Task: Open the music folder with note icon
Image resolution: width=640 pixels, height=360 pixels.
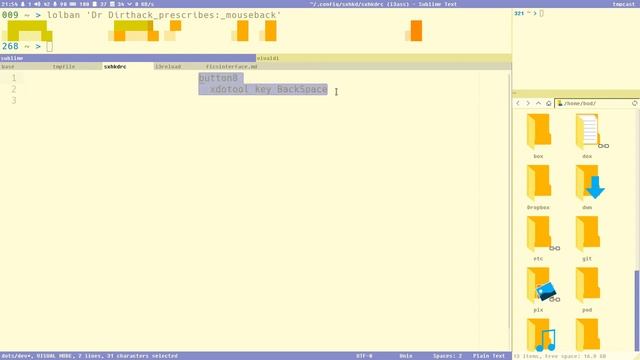Action: coord(541,335)
